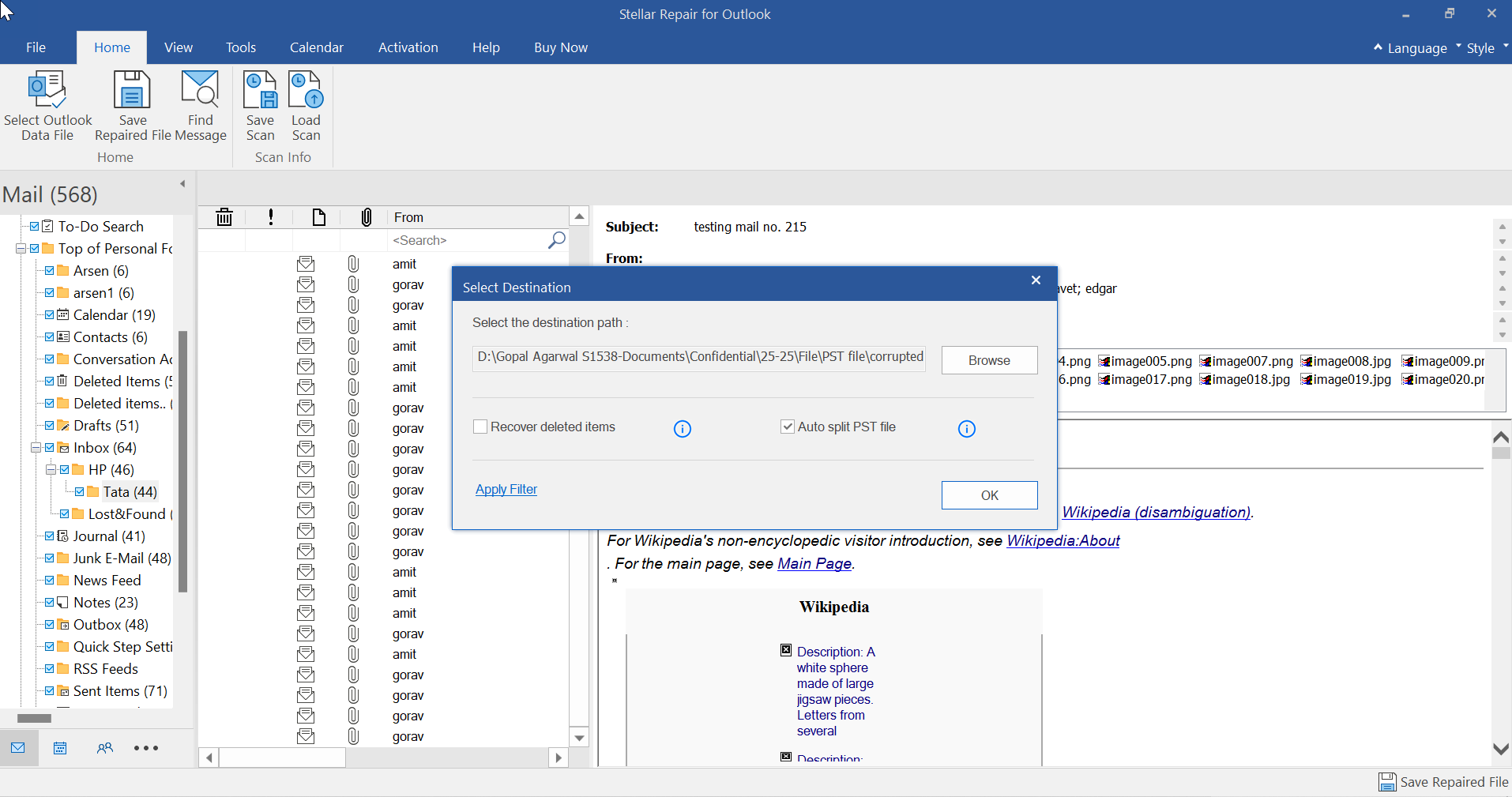Enable the Recover deleted items checkbox
This screenshot has width=1512, height=797.
pos(480,427)
